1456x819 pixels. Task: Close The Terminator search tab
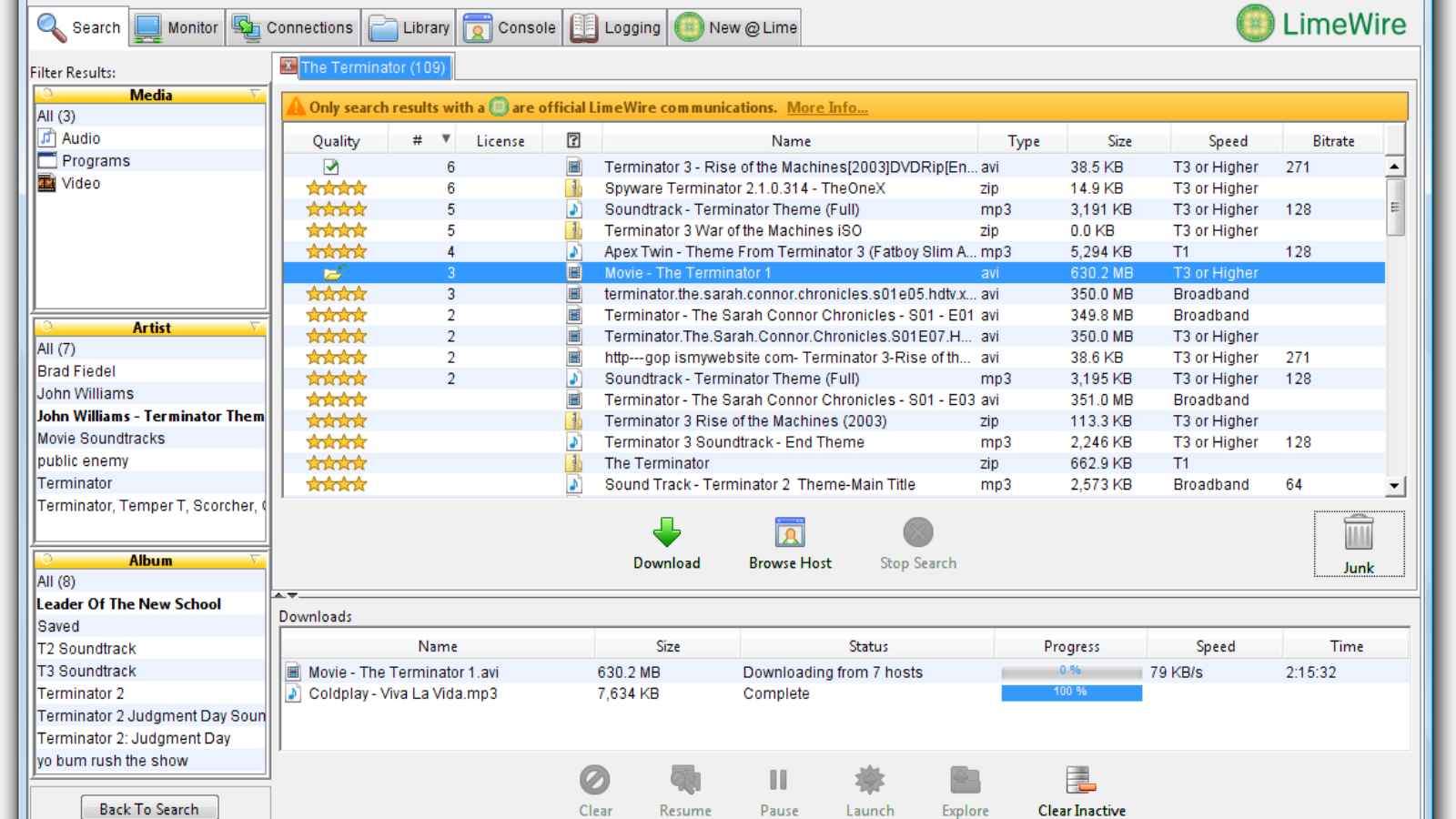click(x=288, y=66)
